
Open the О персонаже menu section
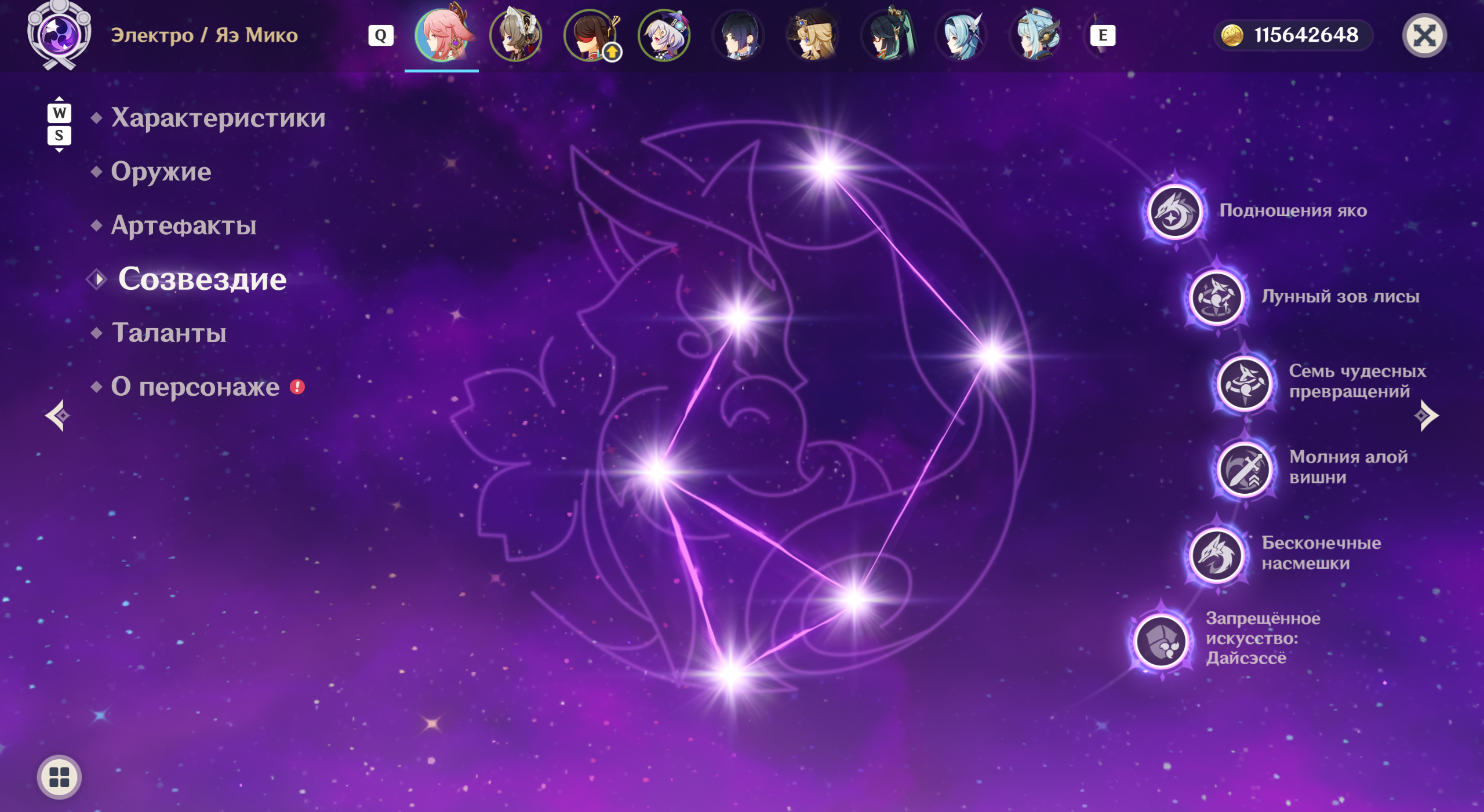pos(195,387)
